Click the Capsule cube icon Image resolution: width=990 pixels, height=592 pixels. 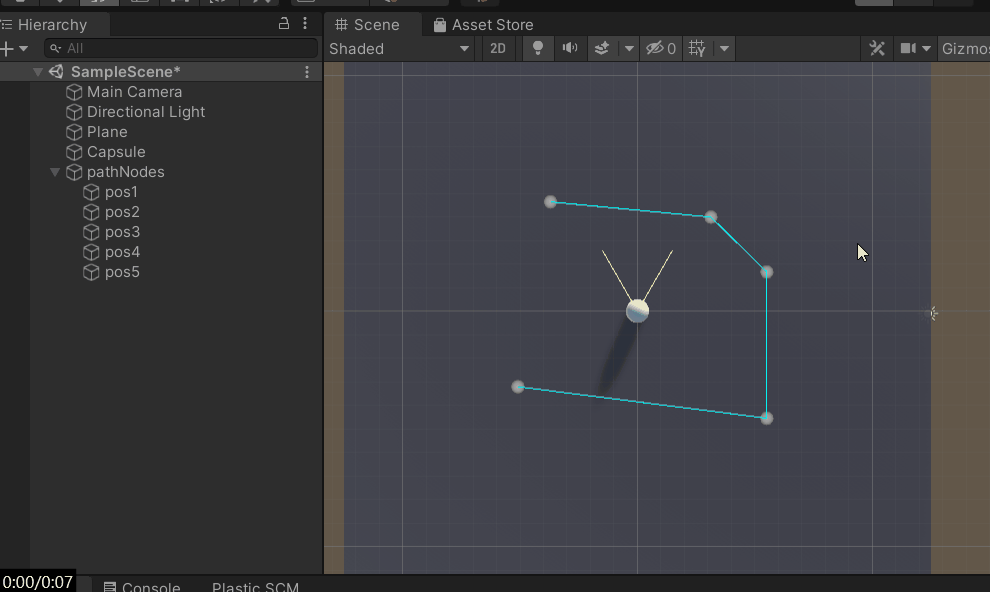point(75,152)
